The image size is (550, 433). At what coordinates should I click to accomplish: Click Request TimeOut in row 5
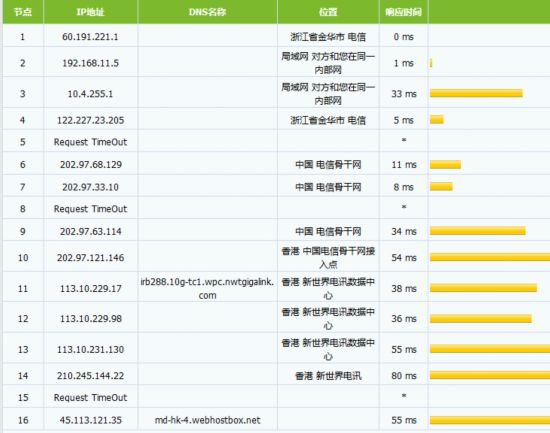pos(90,142)
